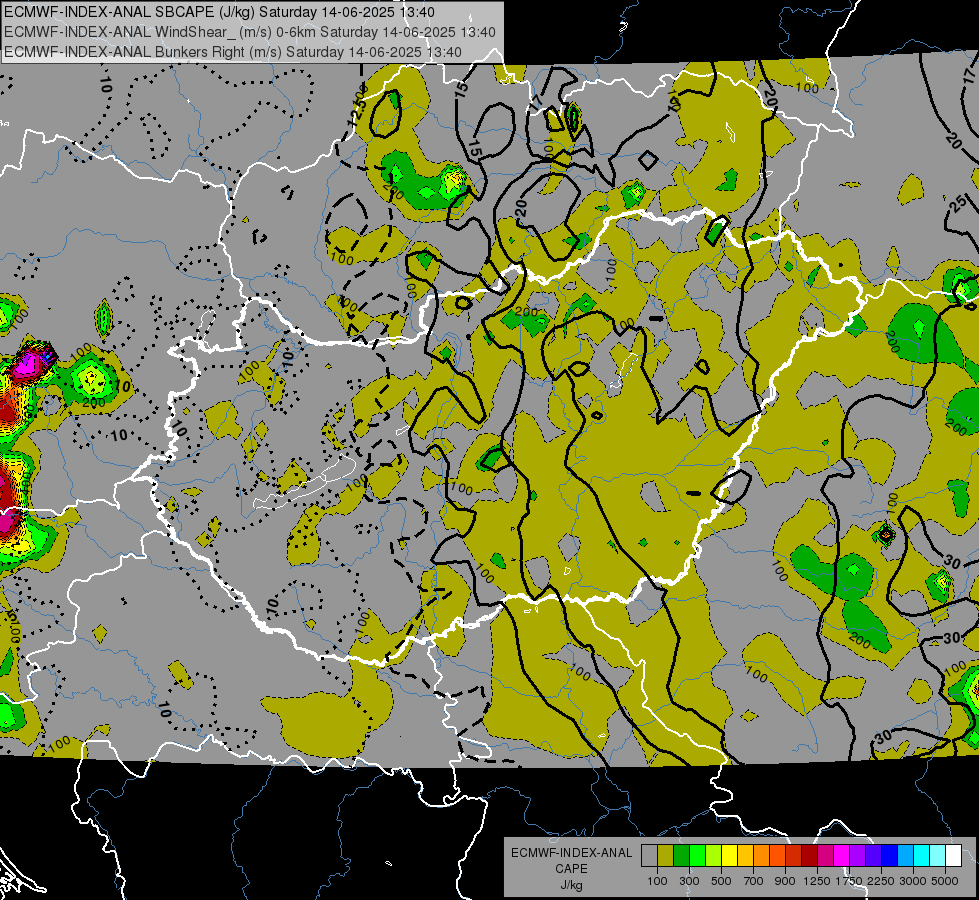Screen dimensions: 979x900
Task: Click the 500 label under legend
Action: 721,881
